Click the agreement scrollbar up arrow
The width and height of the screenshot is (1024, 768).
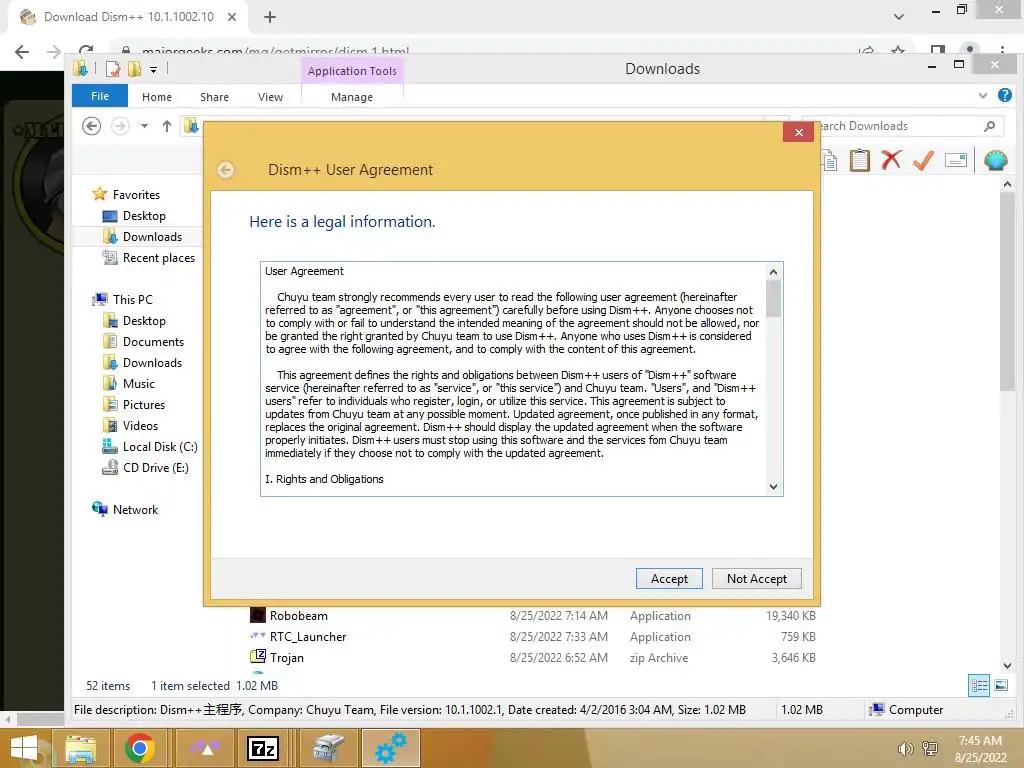[773, 272]
